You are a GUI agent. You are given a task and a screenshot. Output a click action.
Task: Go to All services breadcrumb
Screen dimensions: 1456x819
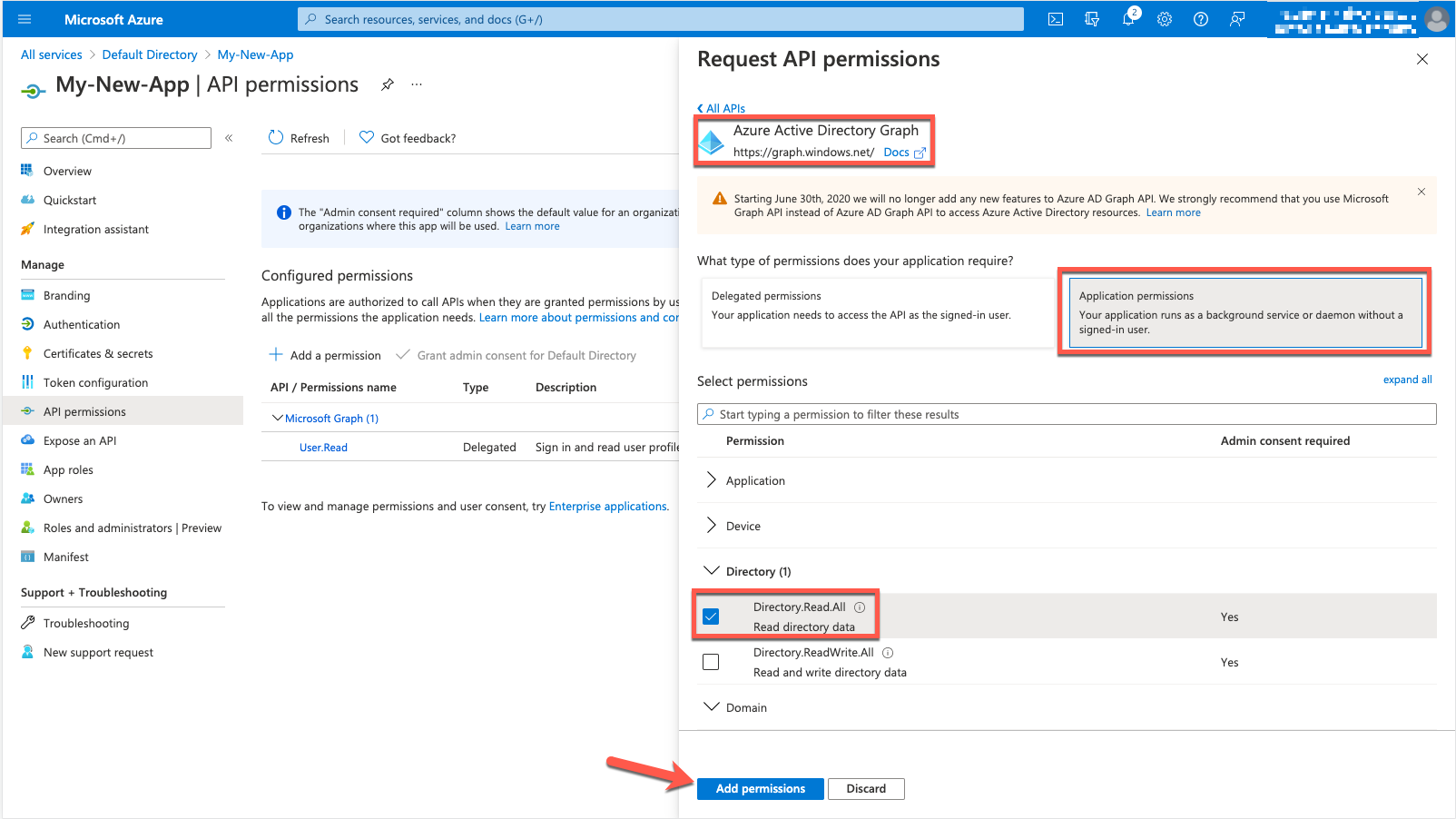(x=52, y=54)
